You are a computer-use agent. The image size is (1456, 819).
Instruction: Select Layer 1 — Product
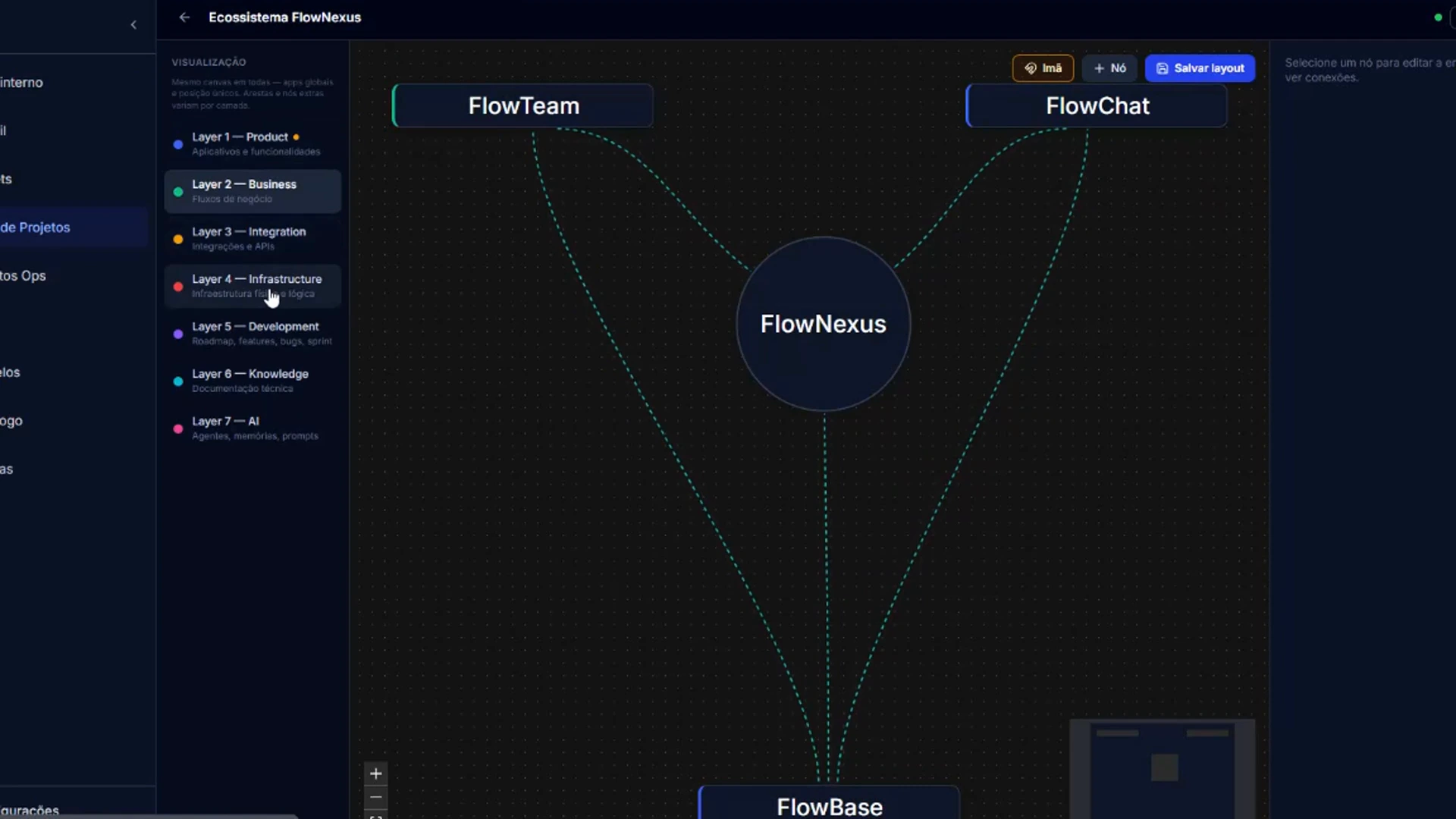253,143
